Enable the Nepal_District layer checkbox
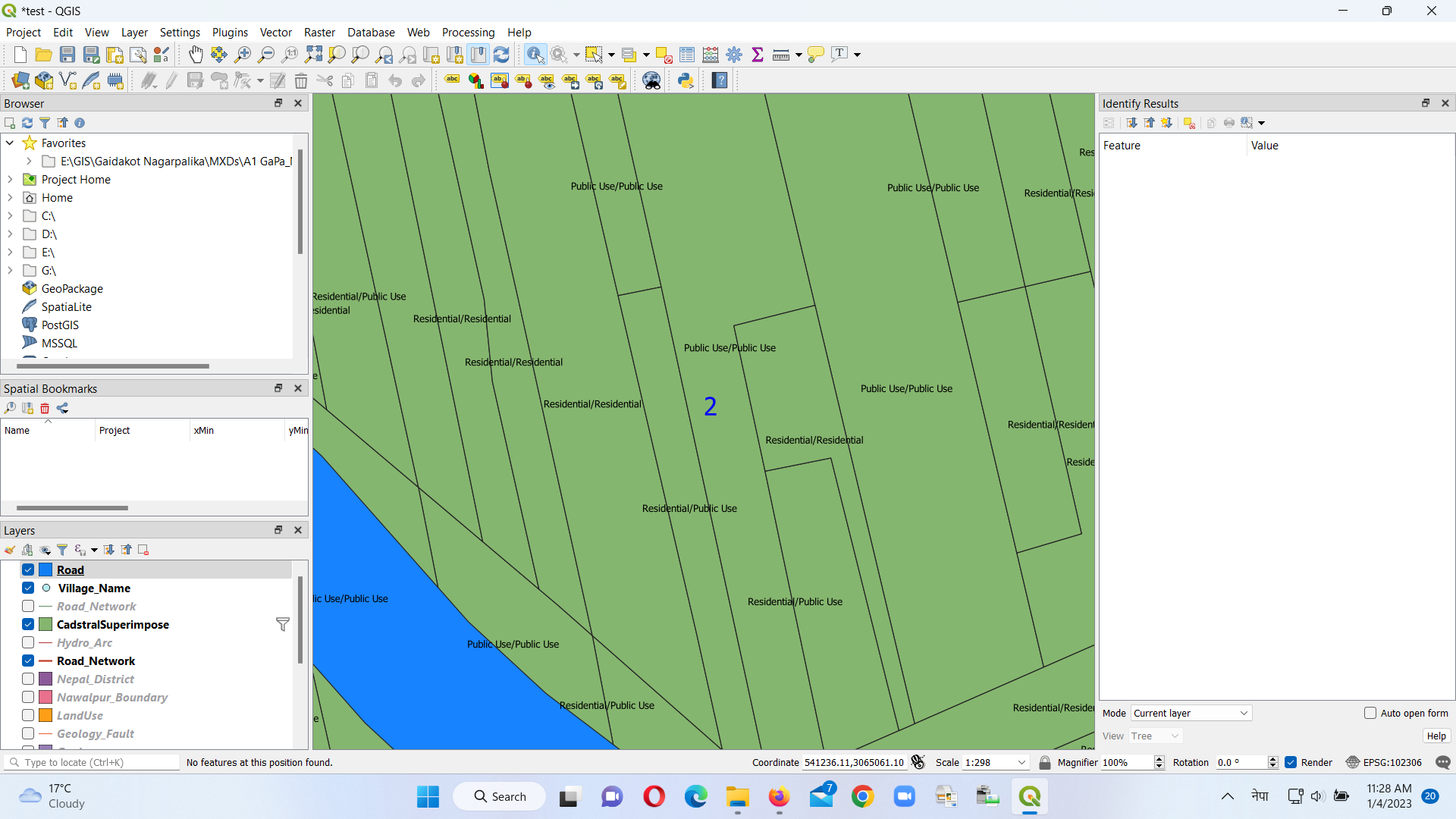Image resolution: width=1456 pixels, height=819 pixels. tap(28, 679)
